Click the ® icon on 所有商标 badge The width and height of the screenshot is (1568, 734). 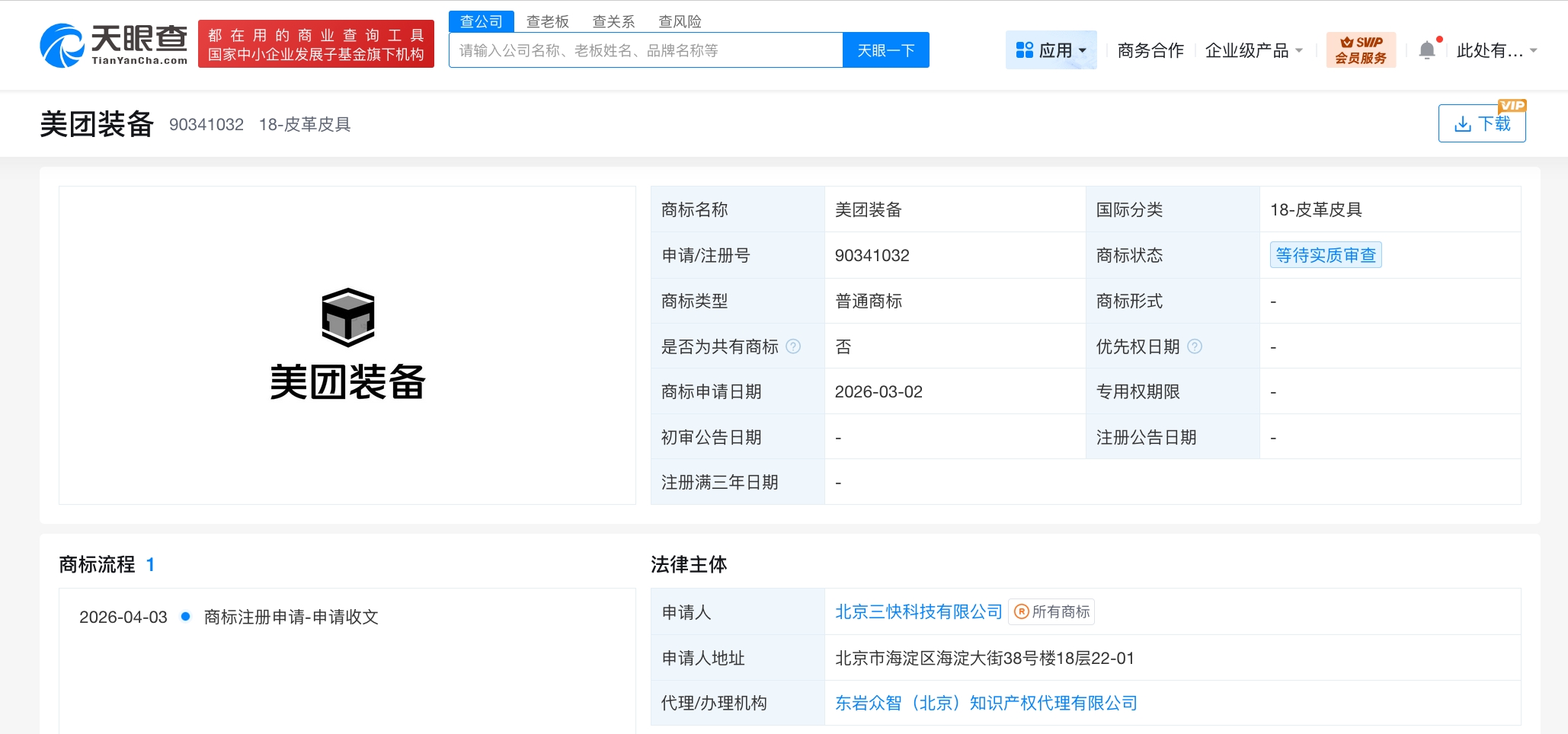[1021, 611]
